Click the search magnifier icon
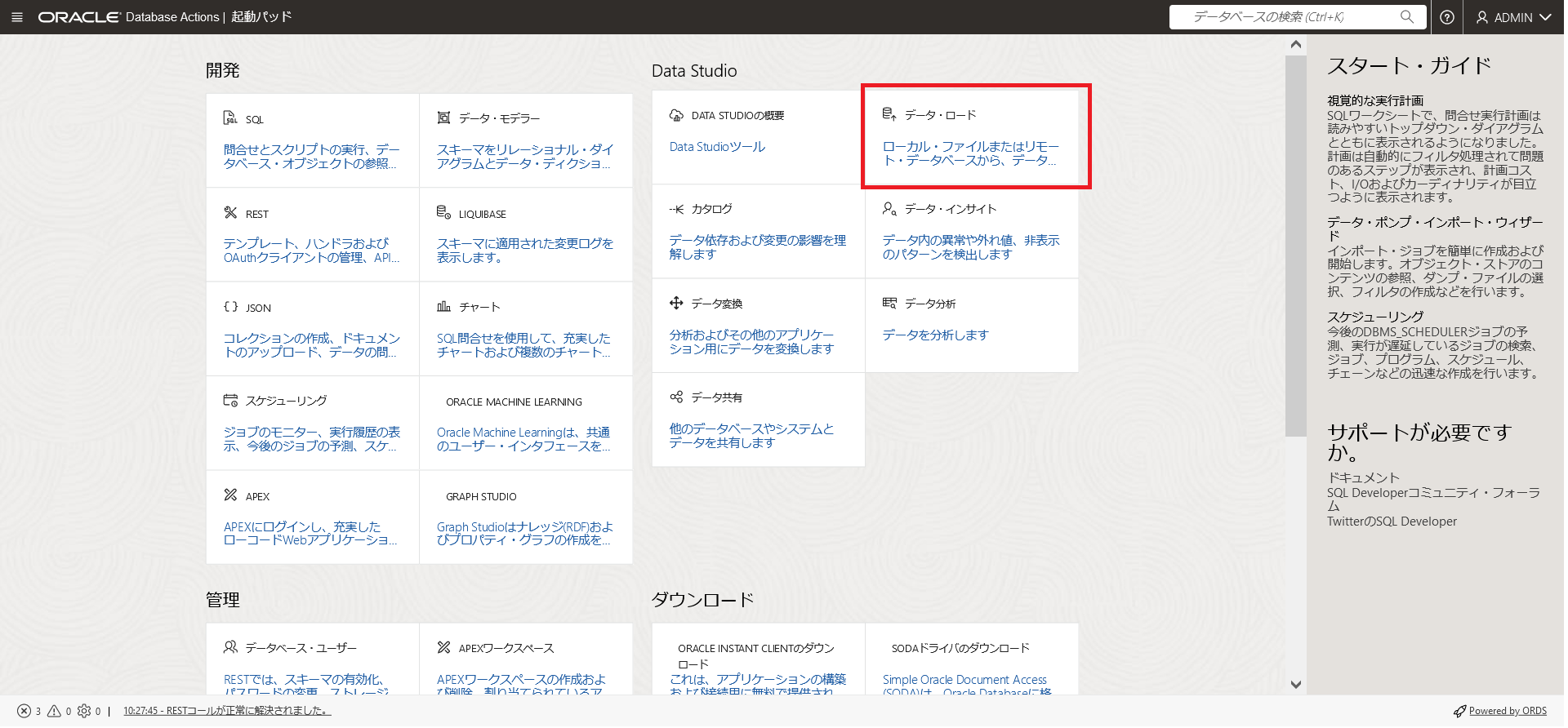This screenshot has height=728, width=1568. point(1406,16)
